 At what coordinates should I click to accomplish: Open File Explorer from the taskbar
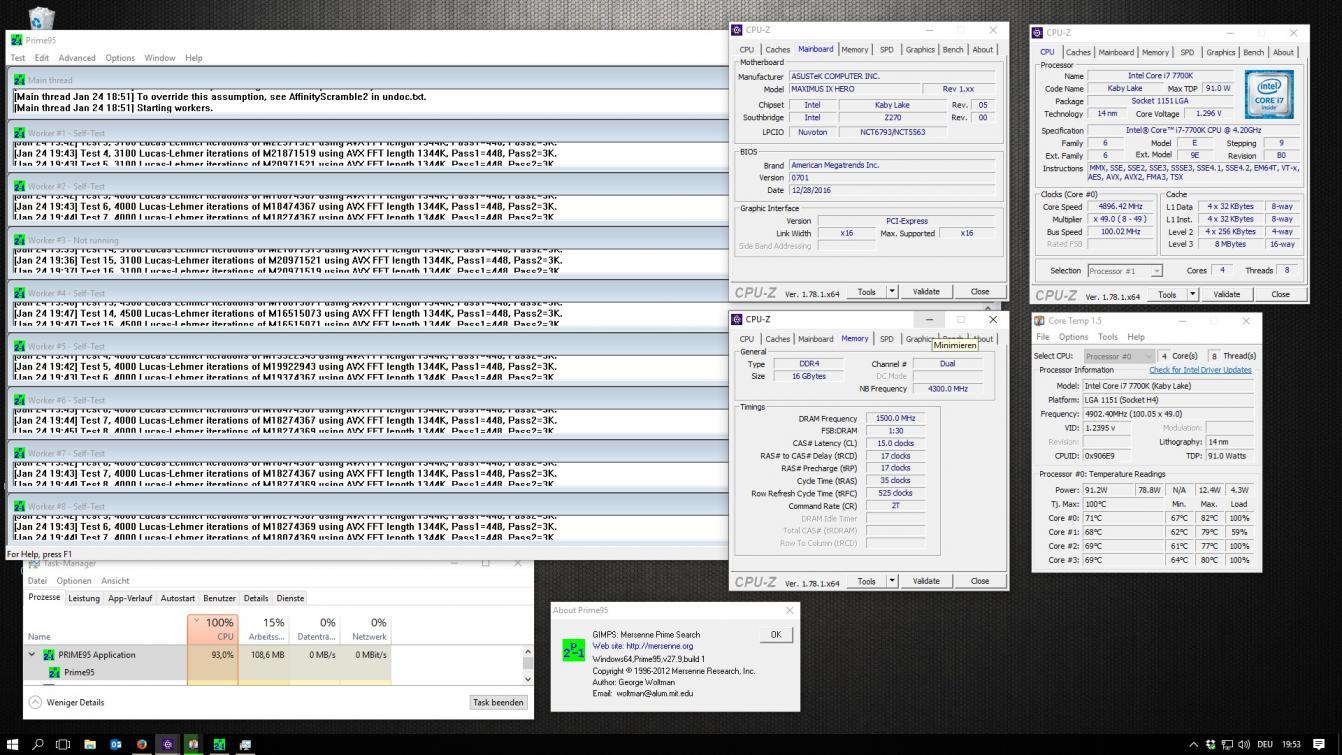pos(89,744)
